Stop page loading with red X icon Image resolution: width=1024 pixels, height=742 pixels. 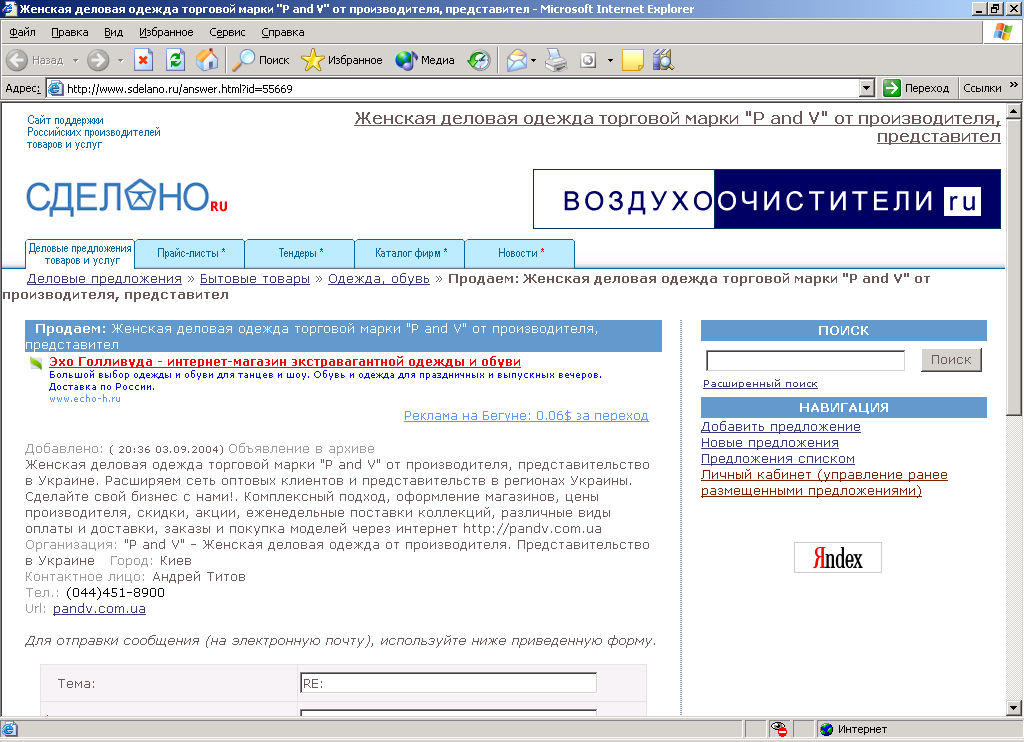143,60
